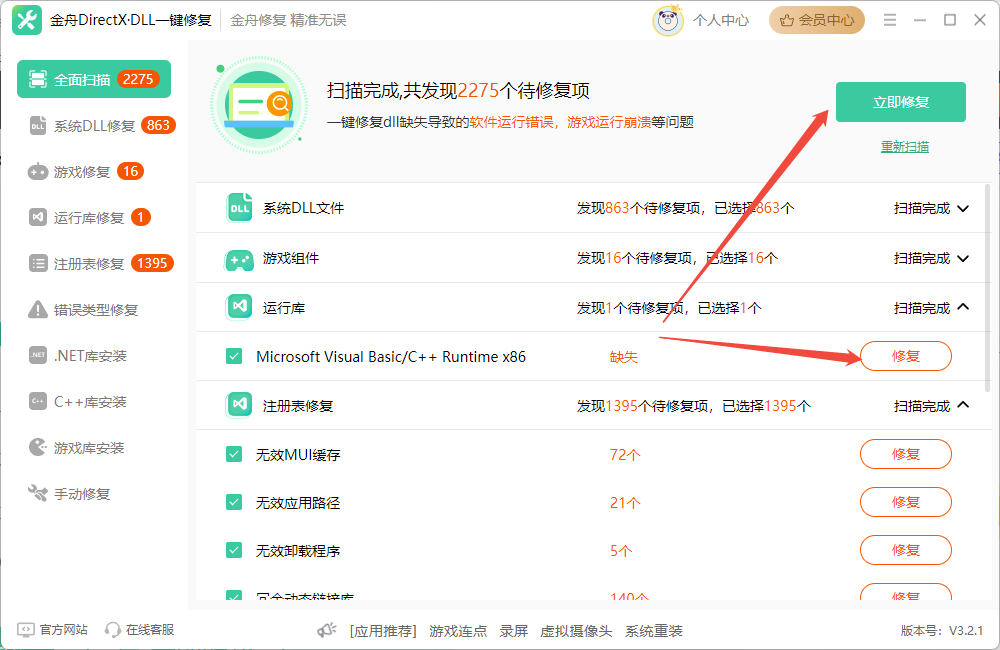
Task: Open the hamburger menu icon
Action: coord(890,20)
